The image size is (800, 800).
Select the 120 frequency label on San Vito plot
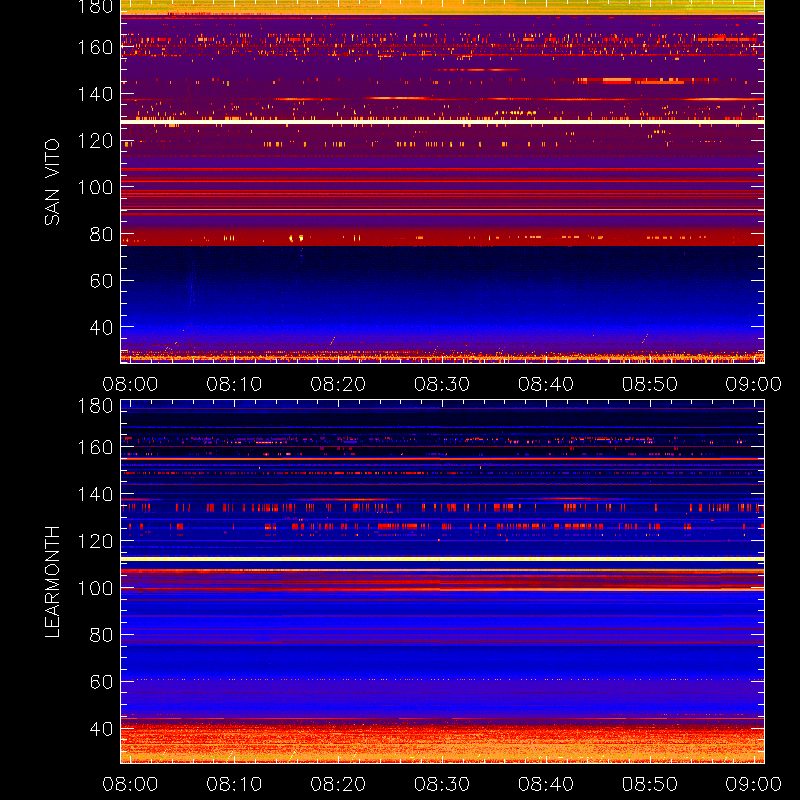click(95, 141)
